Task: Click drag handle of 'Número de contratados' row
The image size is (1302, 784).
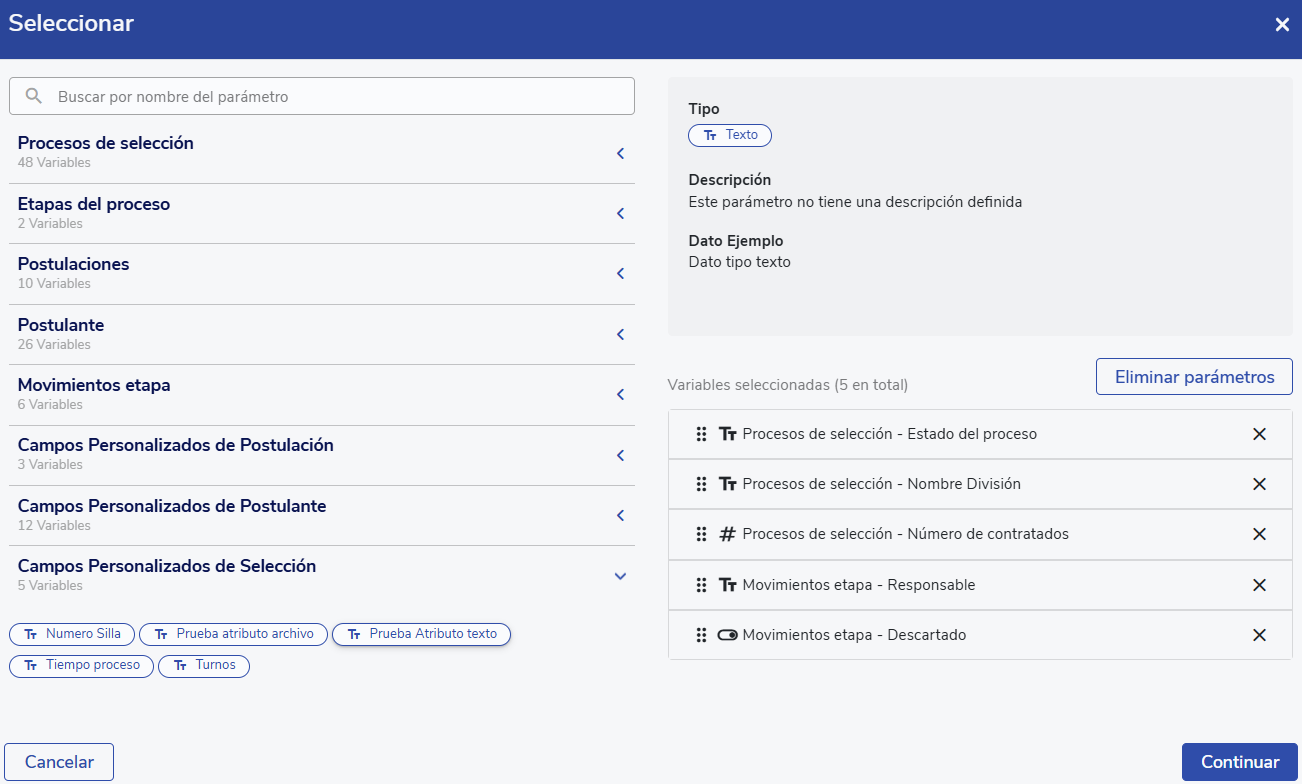Action: [701, 534]
